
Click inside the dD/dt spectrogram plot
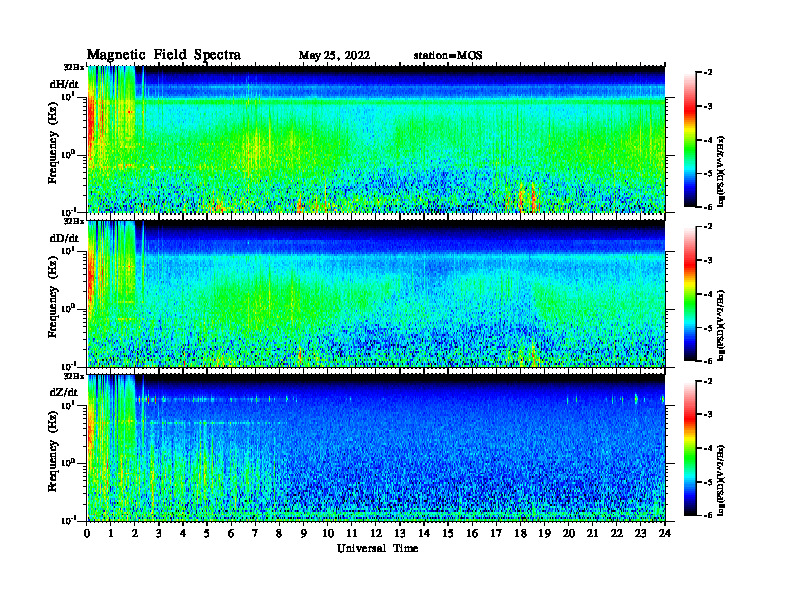coord(376,293)
